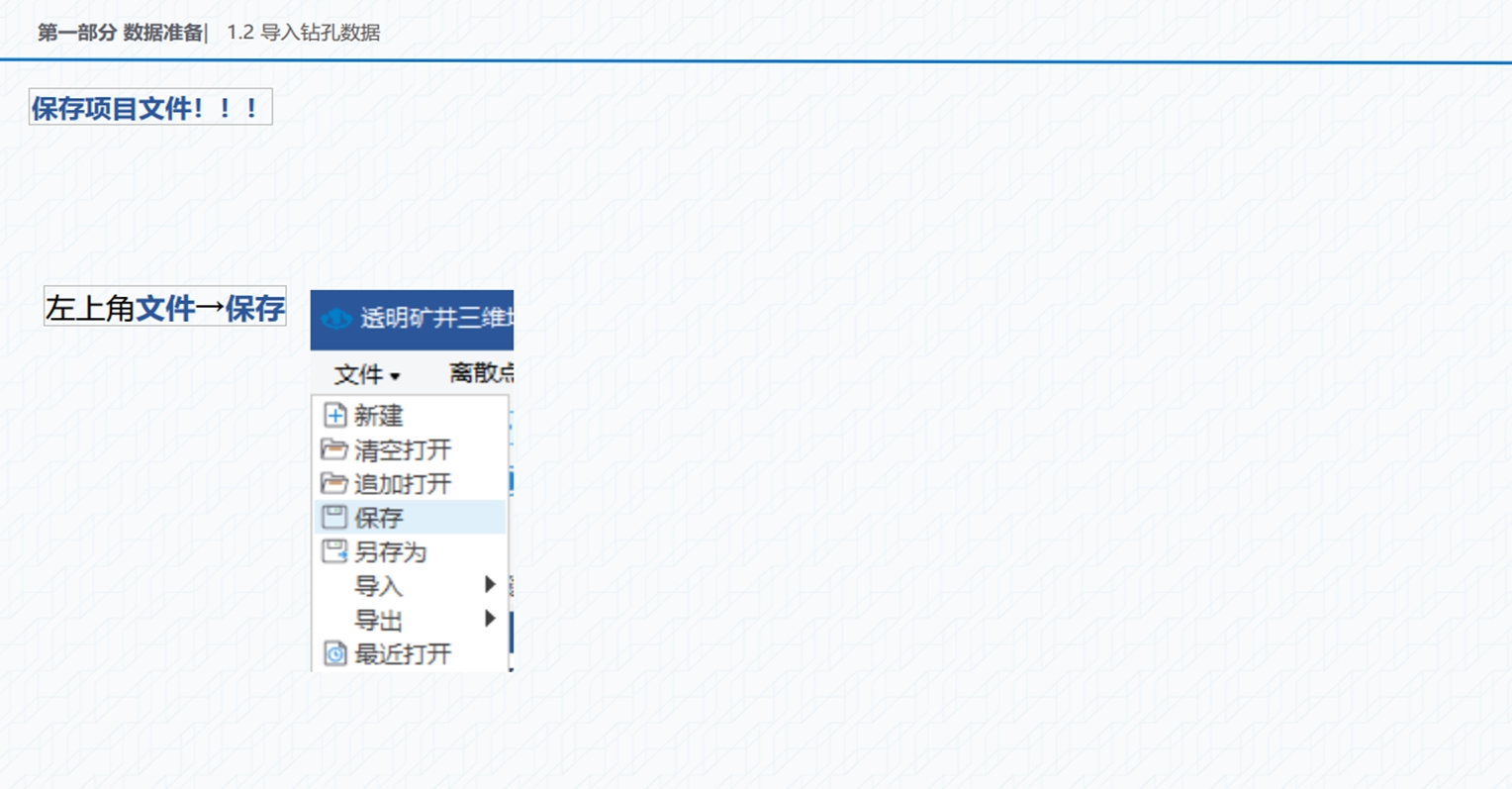1512x789 pixels.
Task: Click the 新建 new-file plus icon
Action: tap(335, 415)
